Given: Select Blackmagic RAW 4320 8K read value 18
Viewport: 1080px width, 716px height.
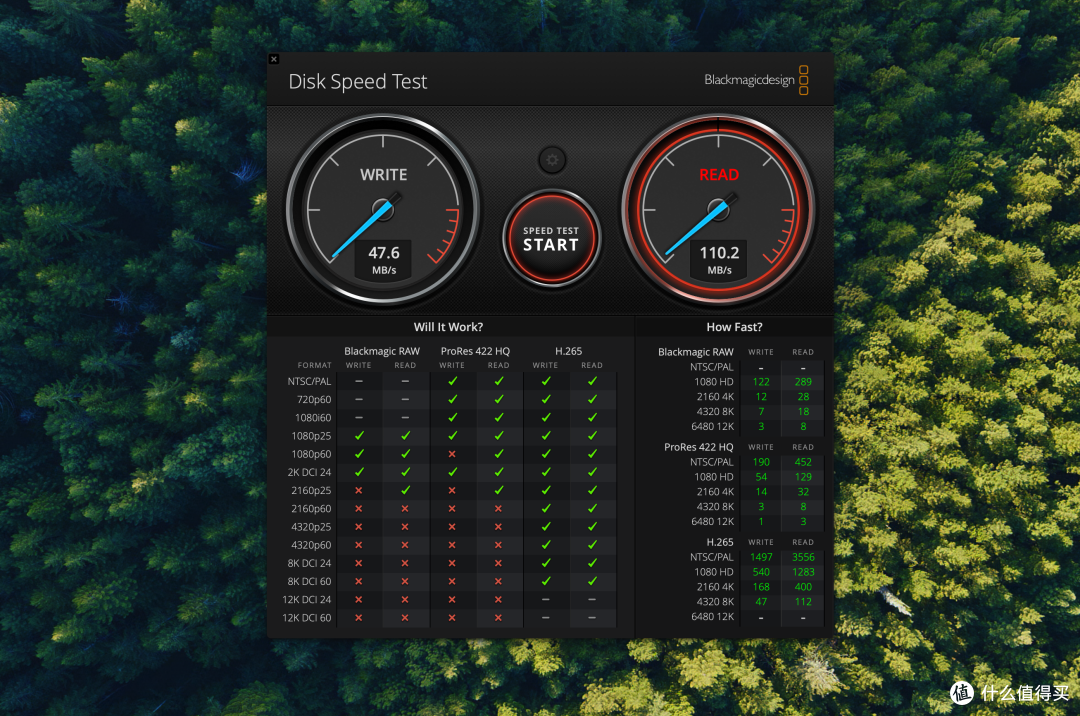Looking at the screenshot, I should coord(803,412).
